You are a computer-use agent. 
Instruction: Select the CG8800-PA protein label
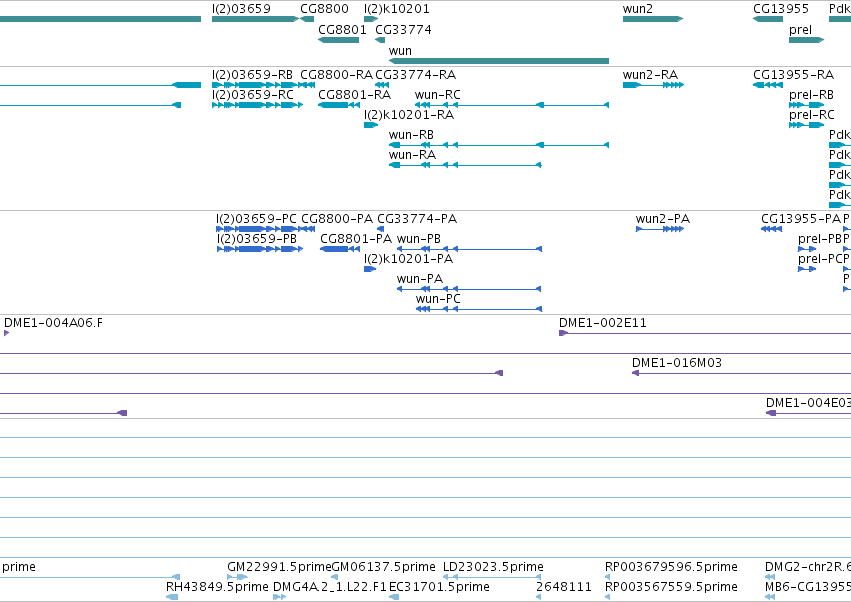click(x=337, y=219)
